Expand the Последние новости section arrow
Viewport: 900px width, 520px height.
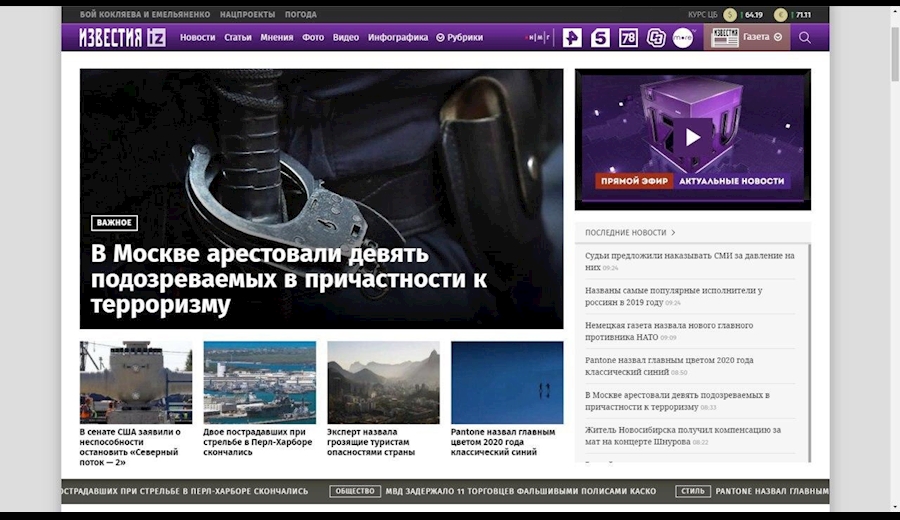673,232
